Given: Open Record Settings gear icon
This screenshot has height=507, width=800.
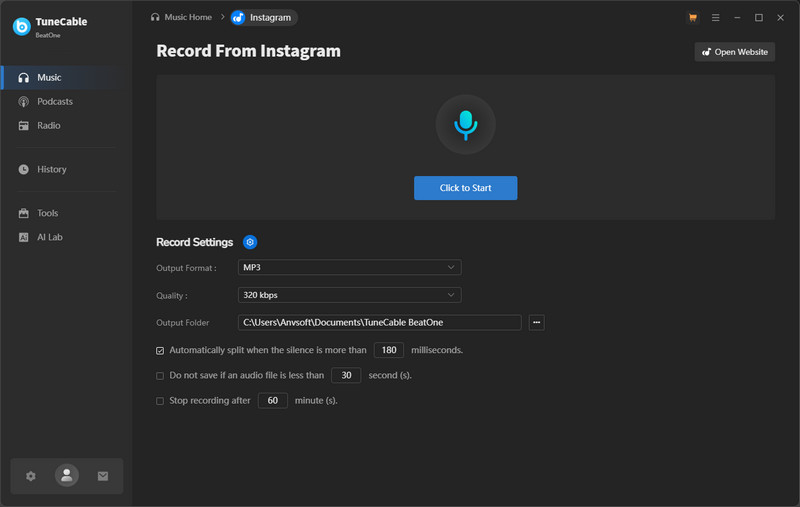Looking at the screenshot, I should coord(250,242).
